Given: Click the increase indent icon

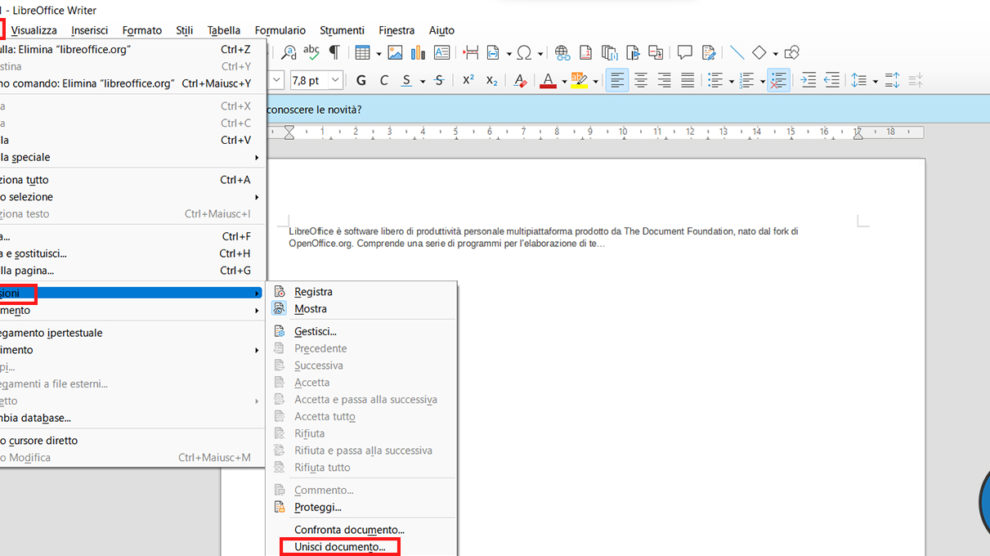Looking at the screenshot, I should (808, 80).
